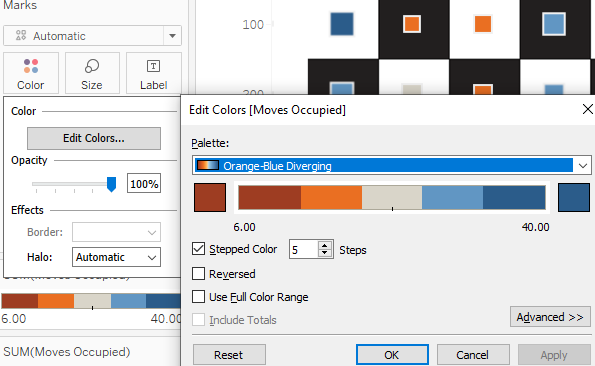Click the Apply button
595x366 pixels.
coord(554,355)
